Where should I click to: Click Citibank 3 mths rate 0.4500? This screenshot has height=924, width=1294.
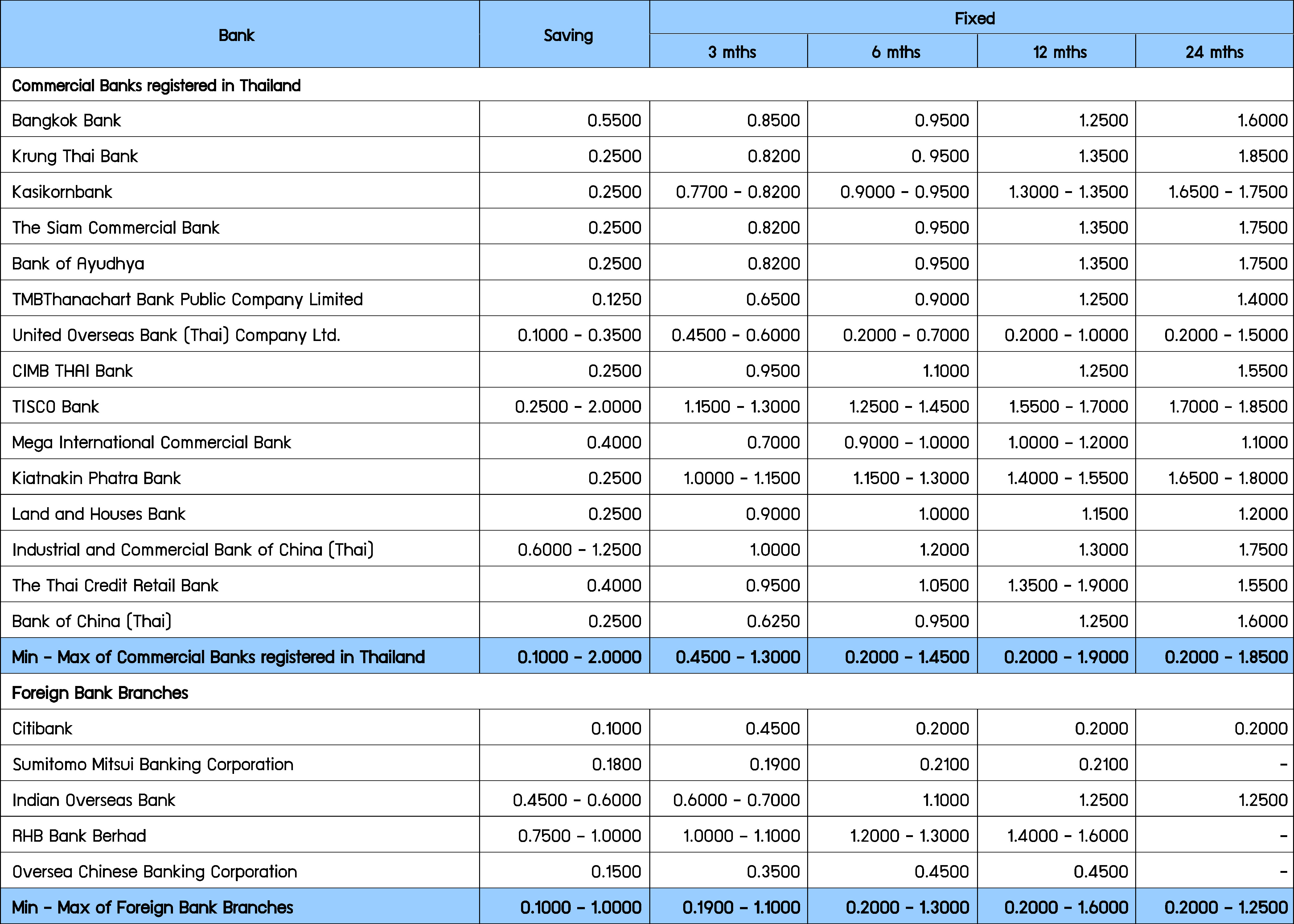[773, 729]
